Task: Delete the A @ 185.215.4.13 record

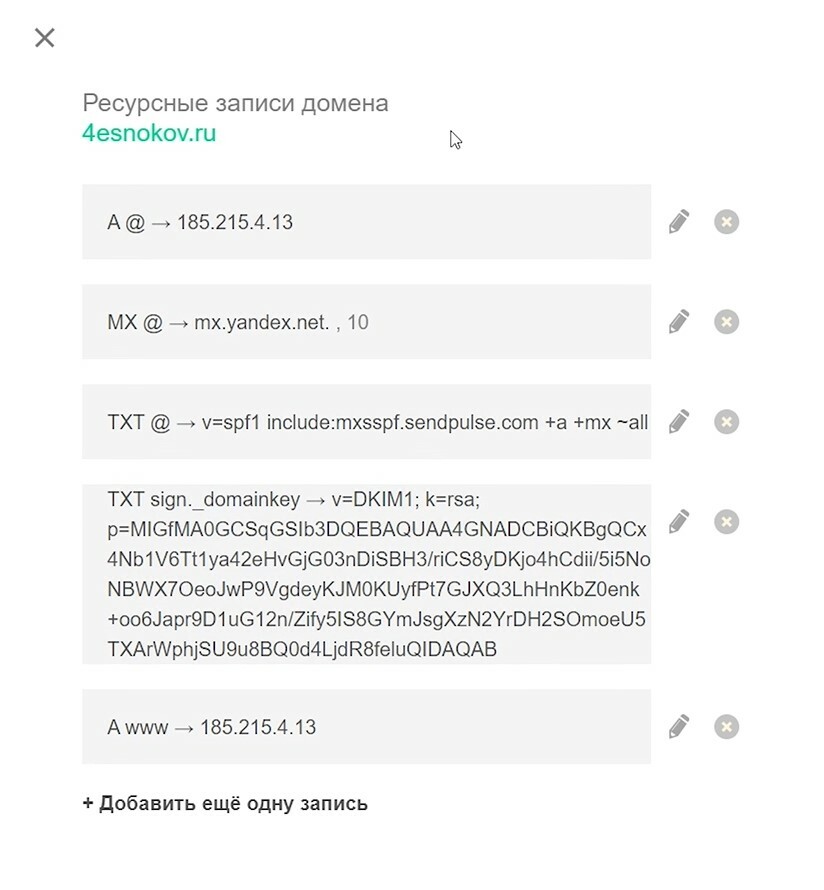Action: click(726, 221)
